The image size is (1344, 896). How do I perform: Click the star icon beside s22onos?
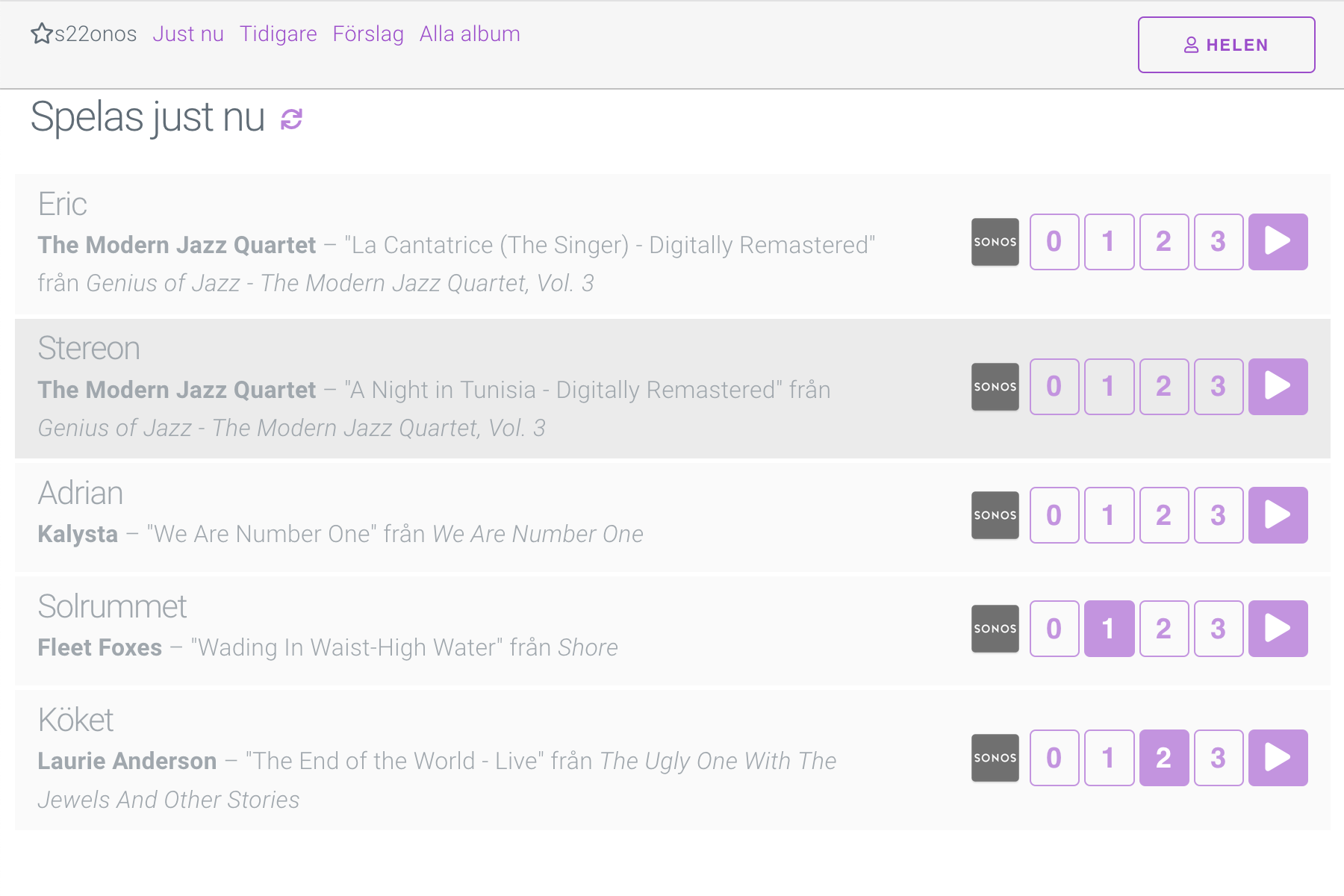(x=42, y=34)
